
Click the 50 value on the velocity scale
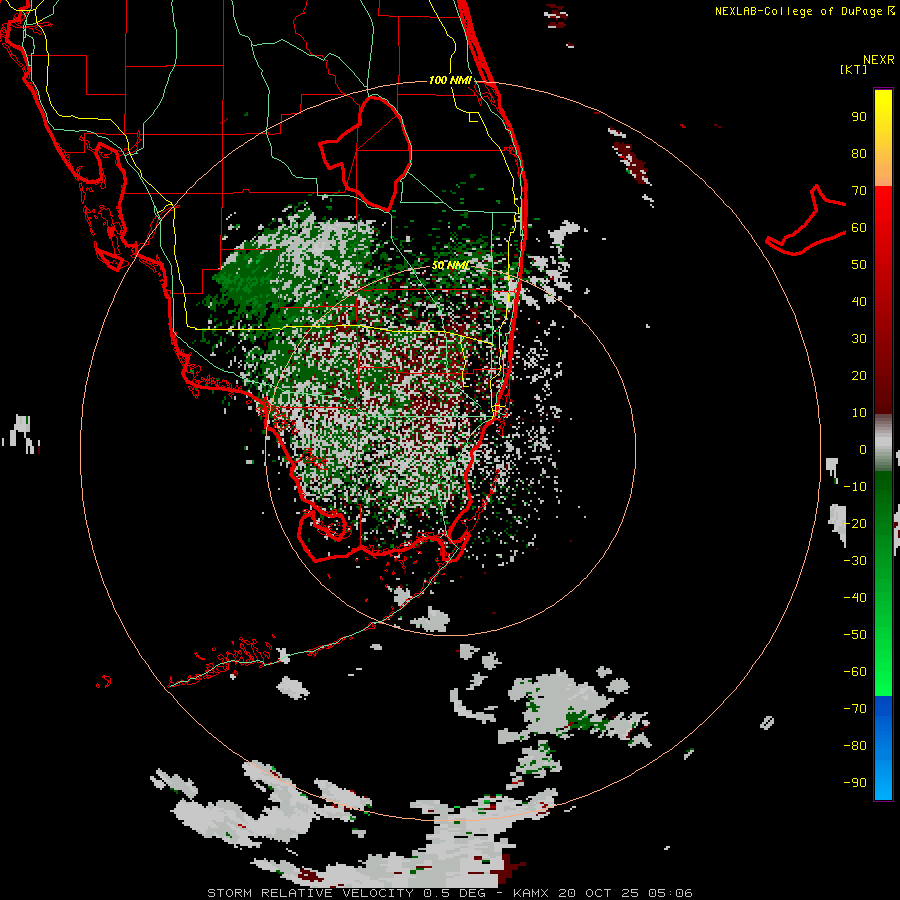click(859, 265)
